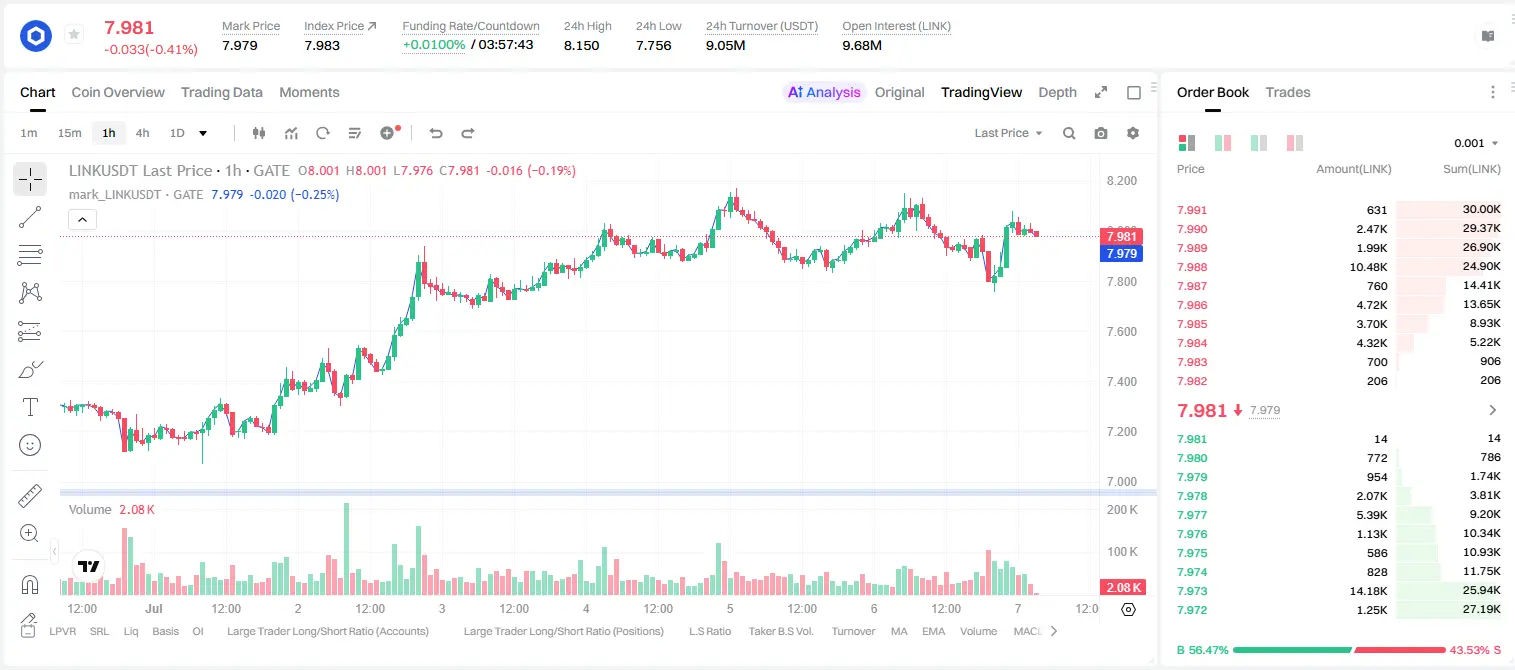Open the 0.001 price precision dropdown
The width and height of the screenshot is (1515, 670).
click(1476, 143)
